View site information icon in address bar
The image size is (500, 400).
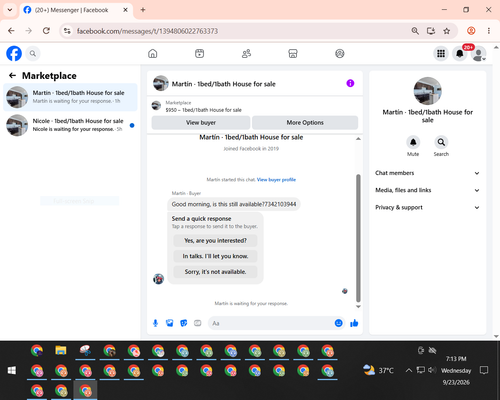click(x=67, y=31)
